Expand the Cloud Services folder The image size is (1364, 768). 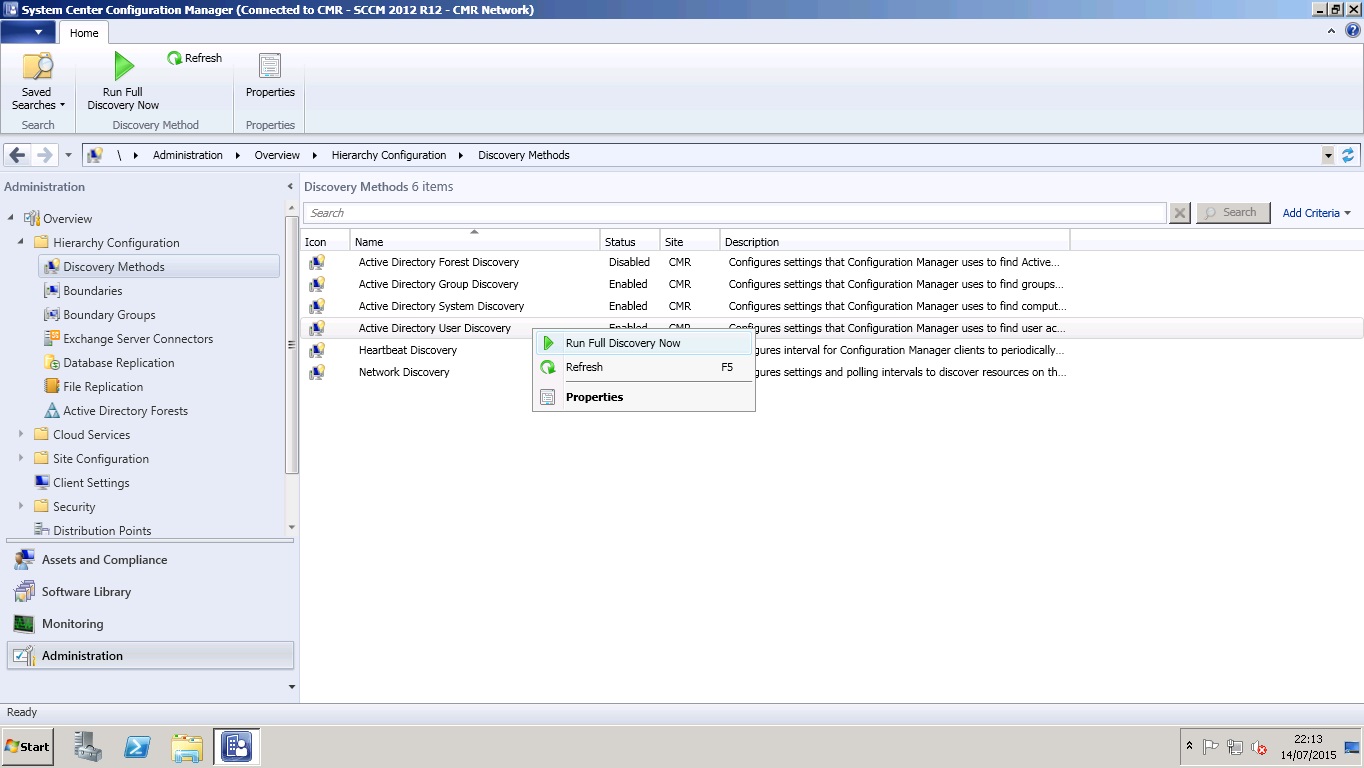tap(21, 435)
